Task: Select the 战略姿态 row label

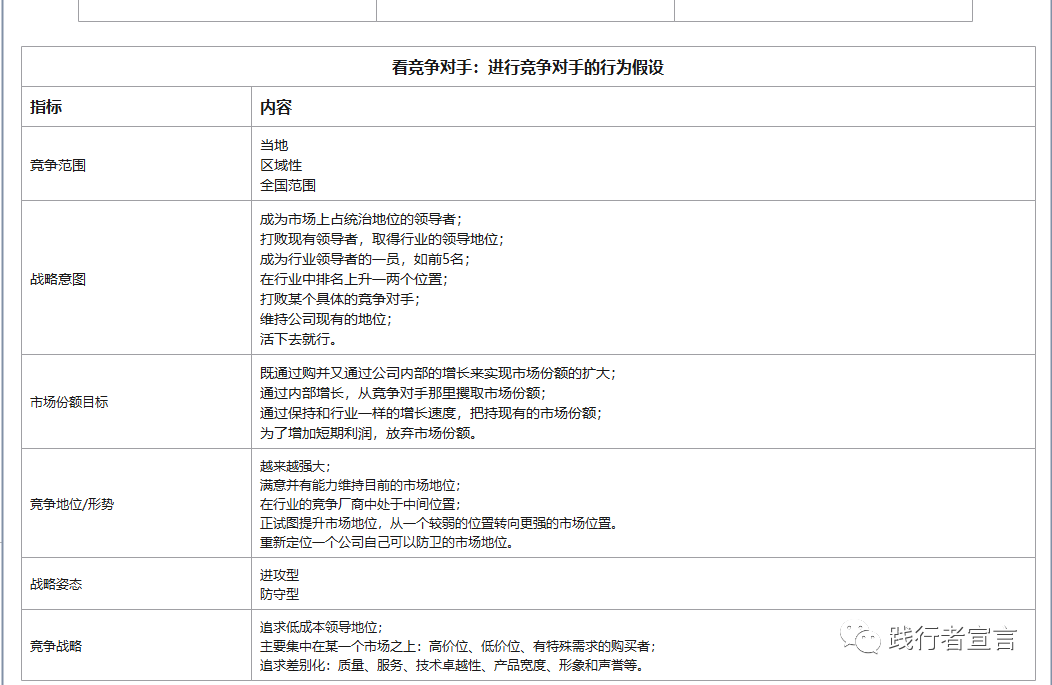Action: (56, 584)
